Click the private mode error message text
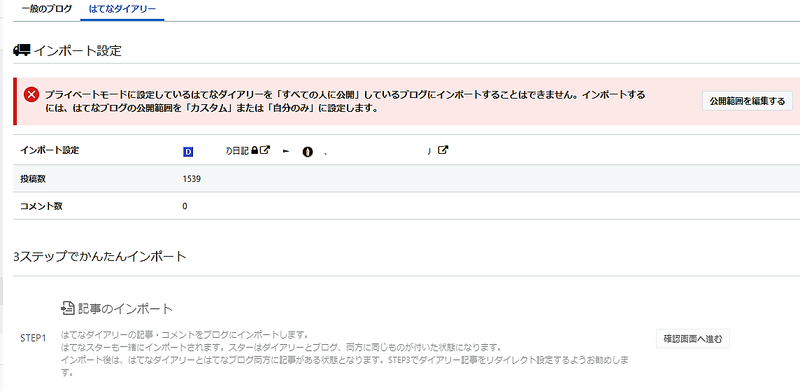This screenshot has height=391, width=800. point(345,102)
